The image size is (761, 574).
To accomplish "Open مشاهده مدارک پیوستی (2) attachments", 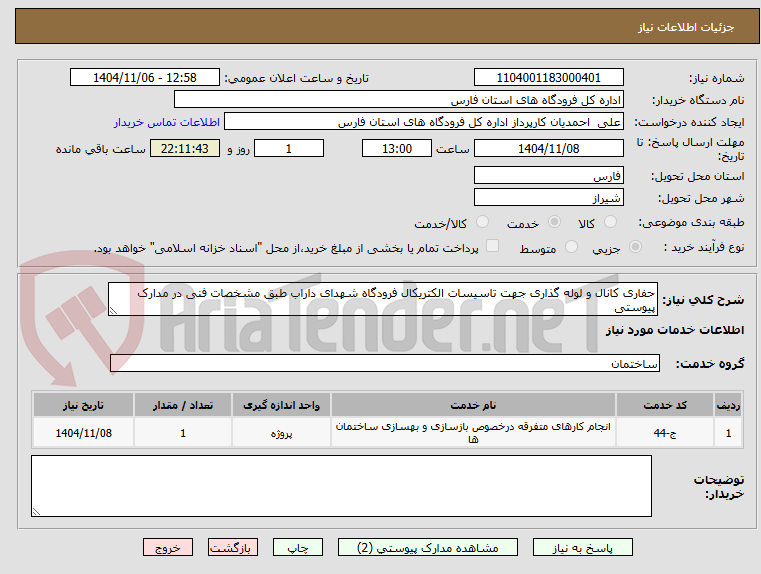I will tap(428, 547).
